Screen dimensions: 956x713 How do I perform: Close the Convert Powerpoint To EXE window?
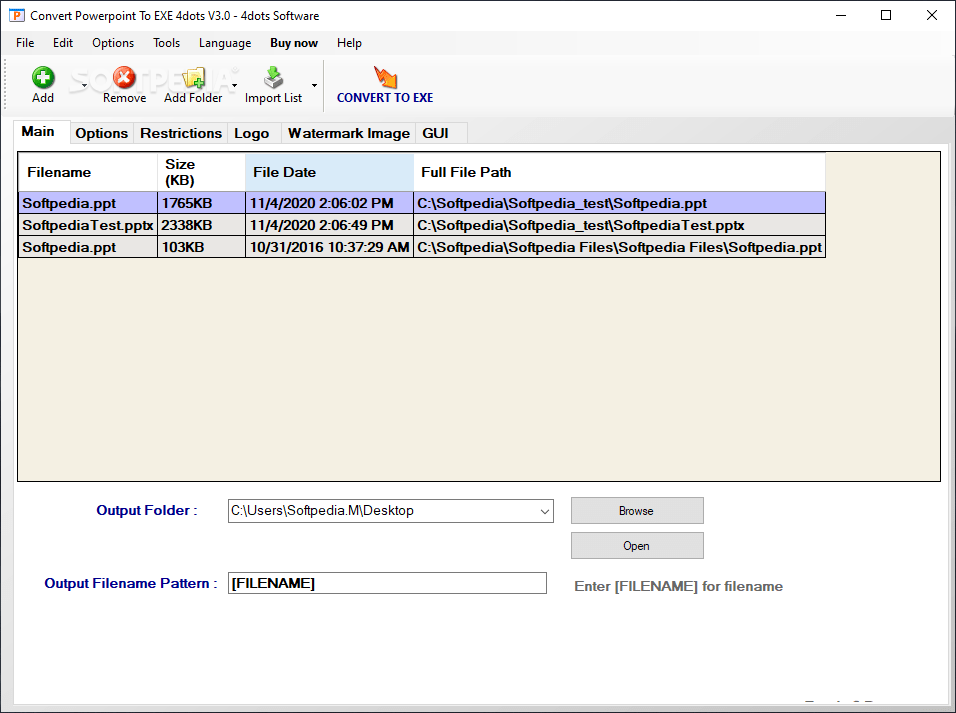tap(932, 15)
